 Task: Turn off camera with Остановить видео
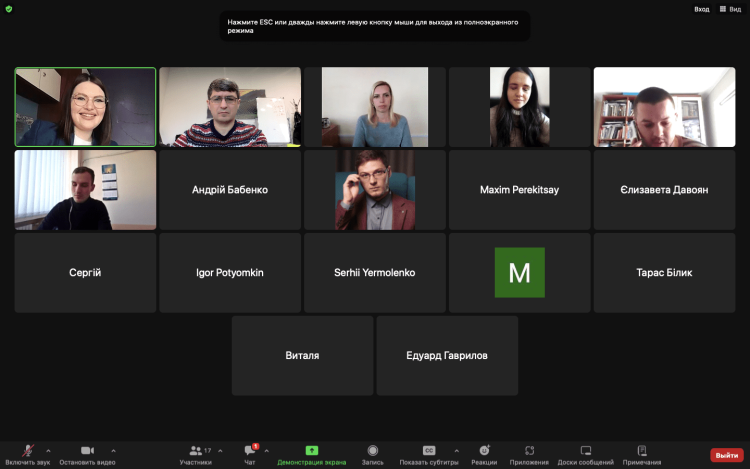click(x=87, y=455)
